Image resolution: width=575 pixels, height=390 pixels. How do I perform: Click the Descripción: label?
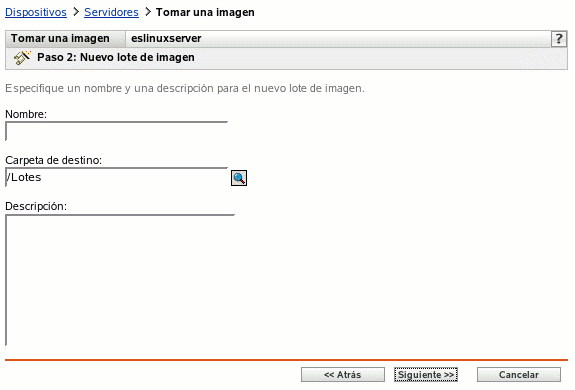click(36, 206)
